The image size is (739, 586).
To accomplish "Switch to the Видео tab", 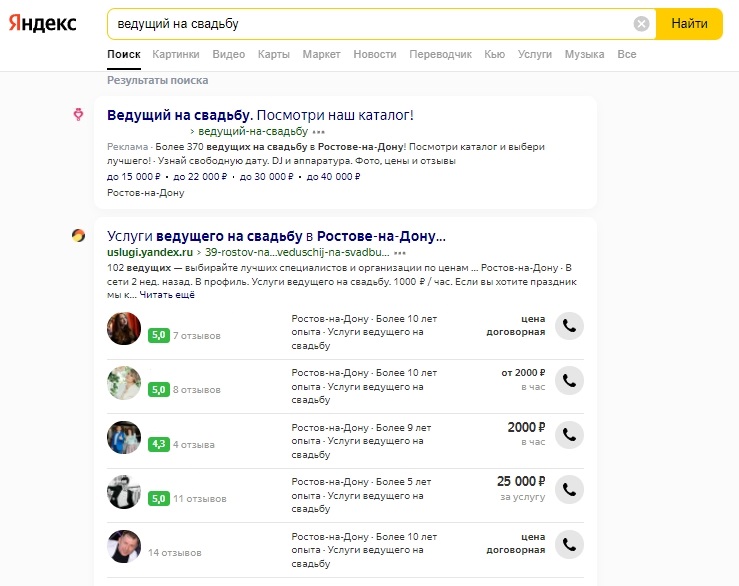I will coord(229,54).
